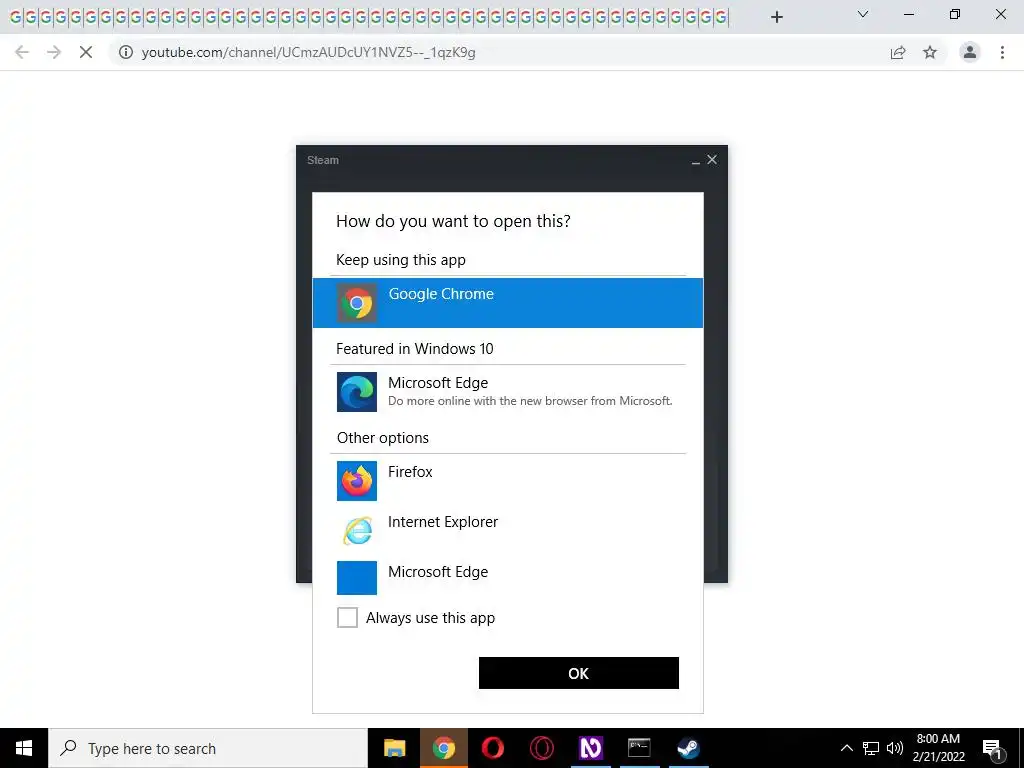This screenshot has height=768, width=1024.
Task: Open Command Prompt from taskbar
Action: tap(639, 748)
